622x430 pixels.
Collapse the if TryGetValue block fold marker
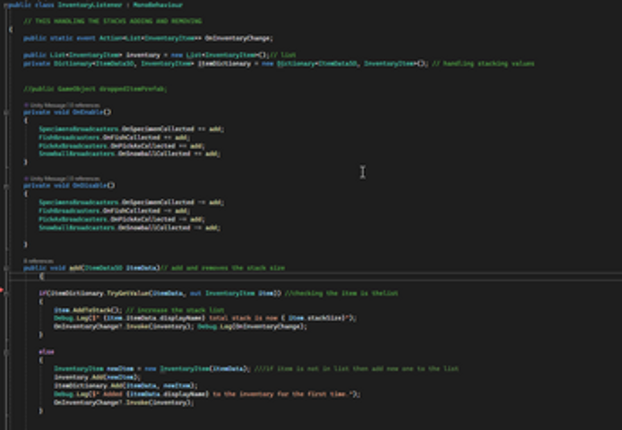coord(6,294)
